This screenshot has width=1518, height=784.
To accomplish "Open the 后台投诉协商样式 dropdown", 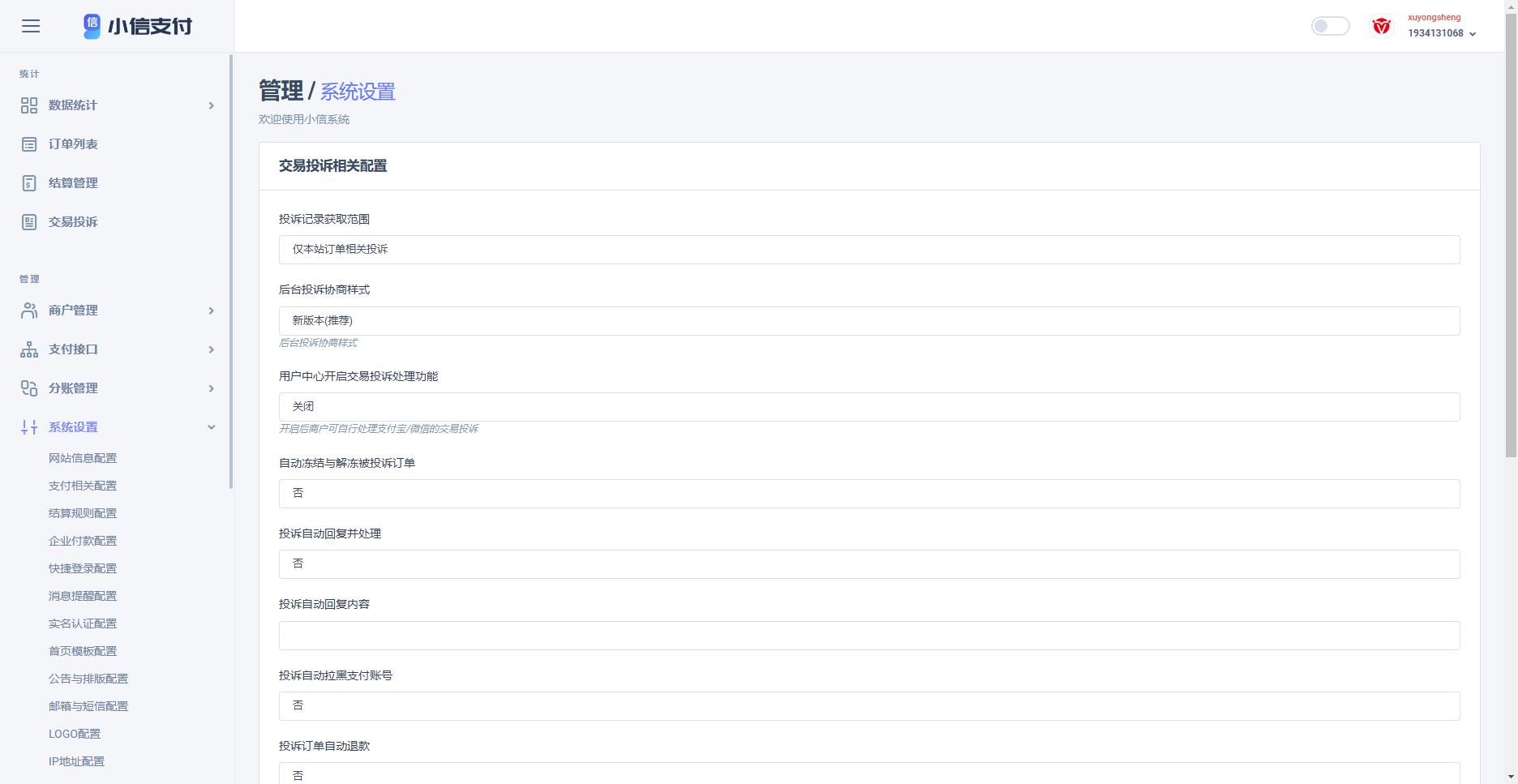I will pos(868,321).
